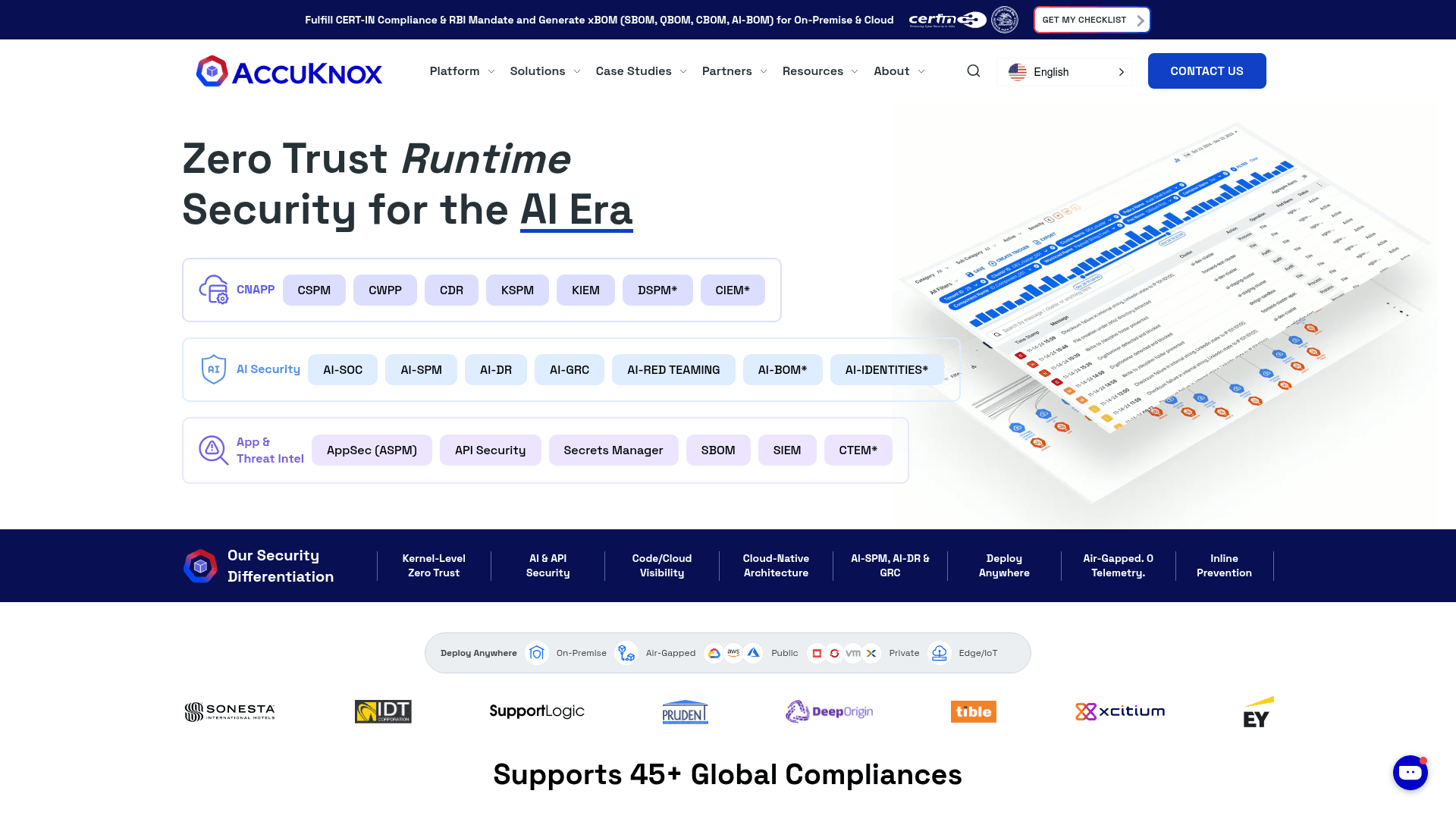Viewport: 1456px width, 819px height.
Task: Click the Get My Checklist button
Action: click(1092, 20)
